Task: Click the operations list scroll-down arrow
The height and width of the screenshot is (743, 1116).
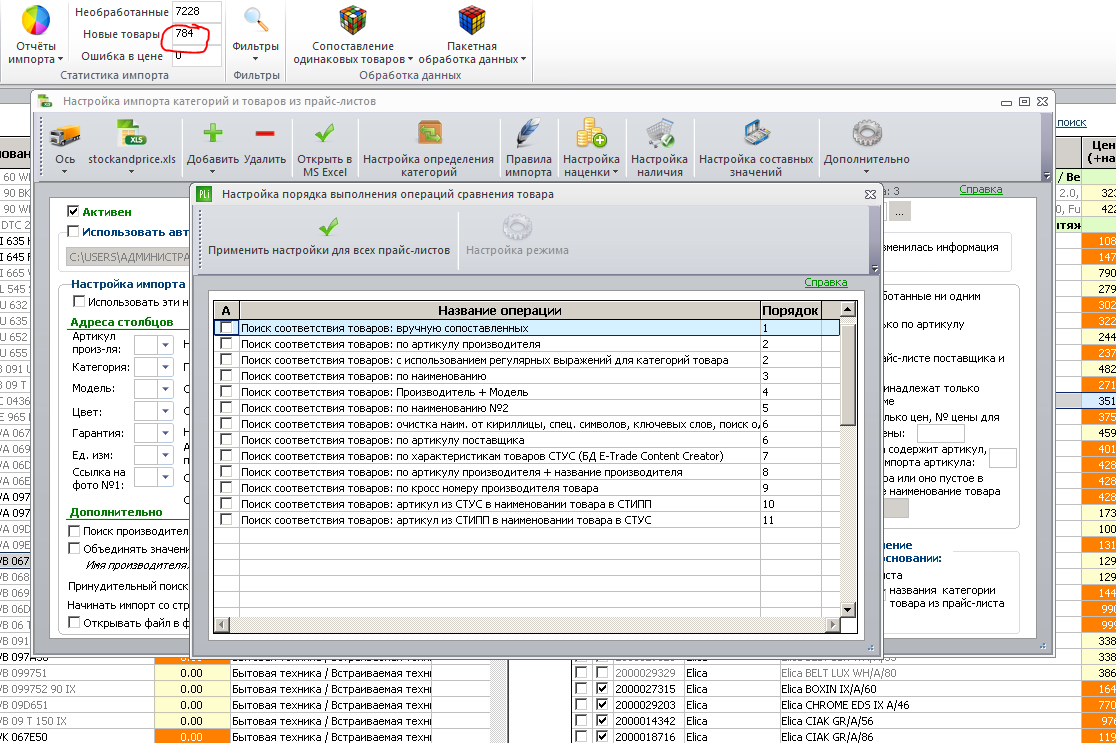Action: coord(848,609)
